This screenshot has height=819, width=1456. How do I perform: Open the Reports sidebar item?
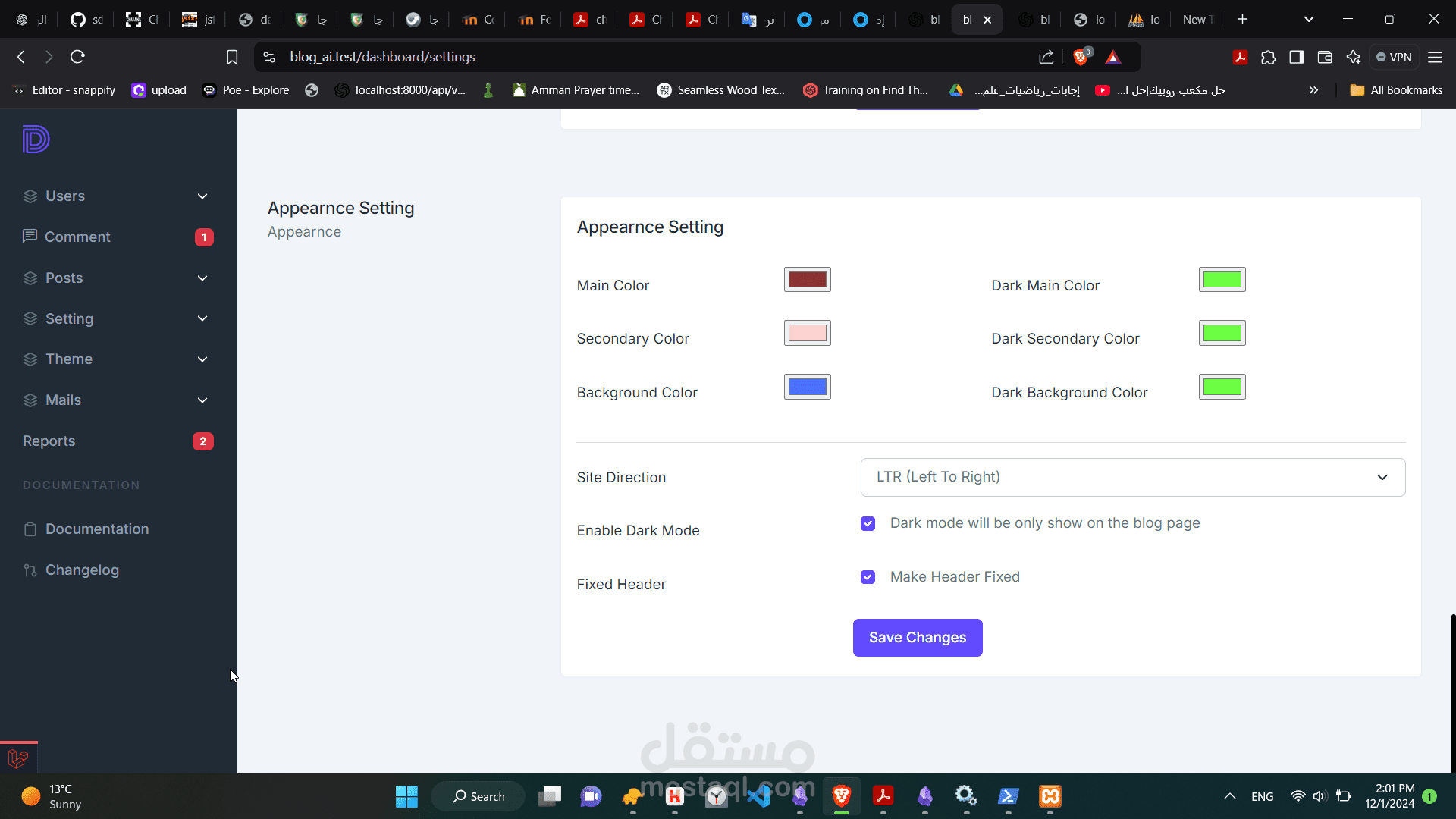click(x=49, y=441)
